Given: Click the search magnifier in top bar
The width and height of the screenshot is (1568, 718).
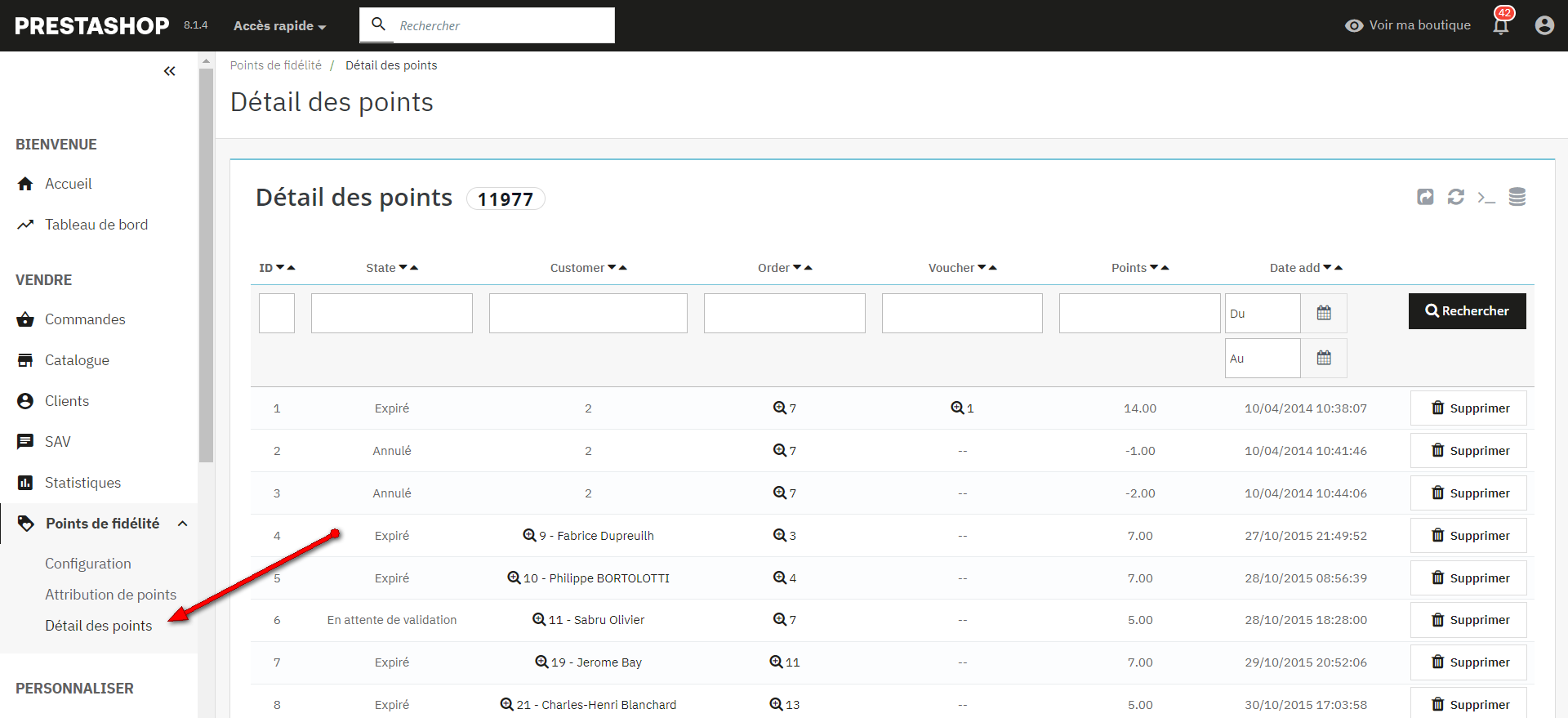Looking at the screenshot, I should click(x=378, y=25).
